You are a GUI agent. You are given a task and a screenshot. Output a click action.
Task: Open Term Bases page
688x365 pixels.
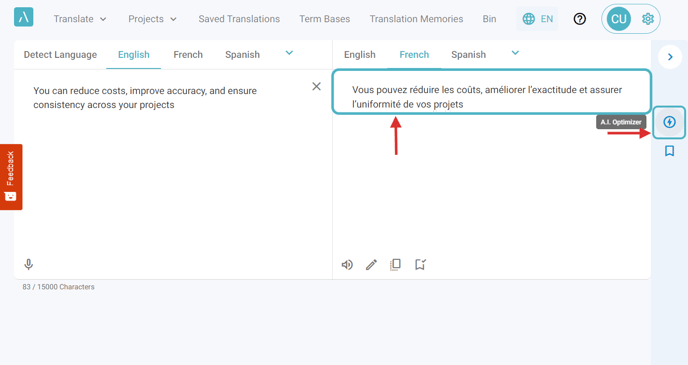coord(325,19)
